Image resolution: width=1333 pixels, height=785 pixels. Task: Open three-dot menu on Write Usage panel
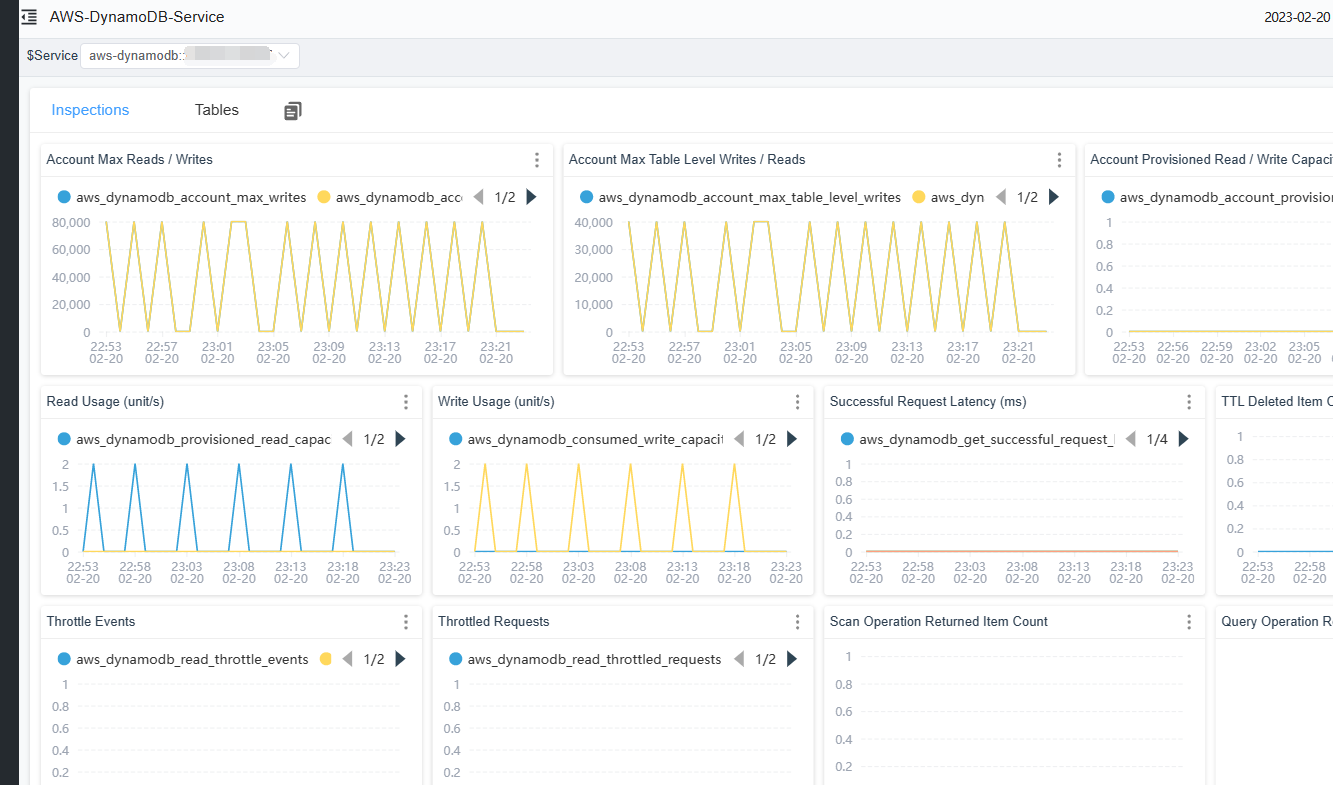pyautogui.click(x=798, y=402)
